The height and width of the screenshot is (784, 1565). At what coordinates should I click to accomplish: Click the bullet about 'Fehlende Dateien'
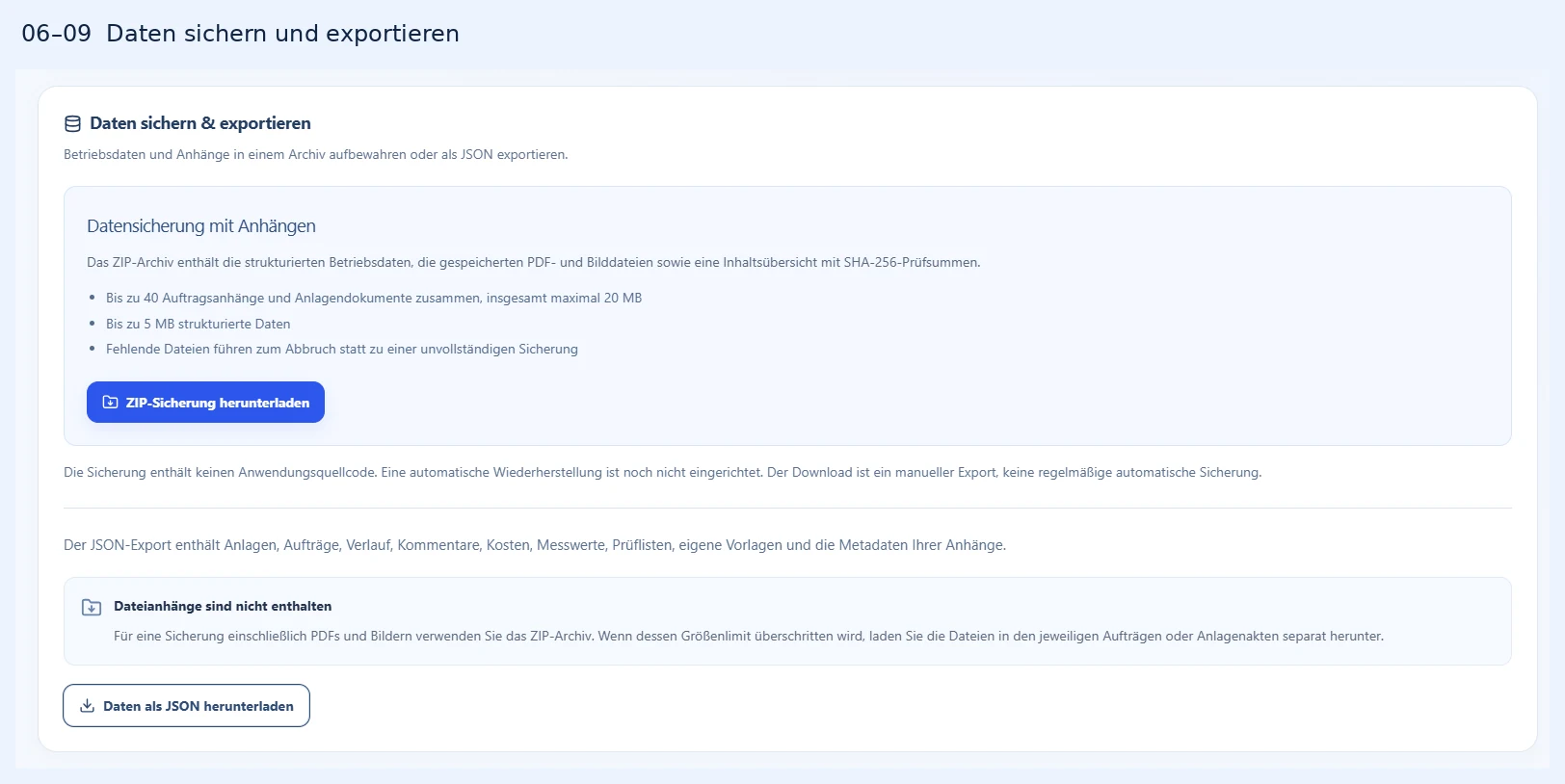[x=342, y=350]
